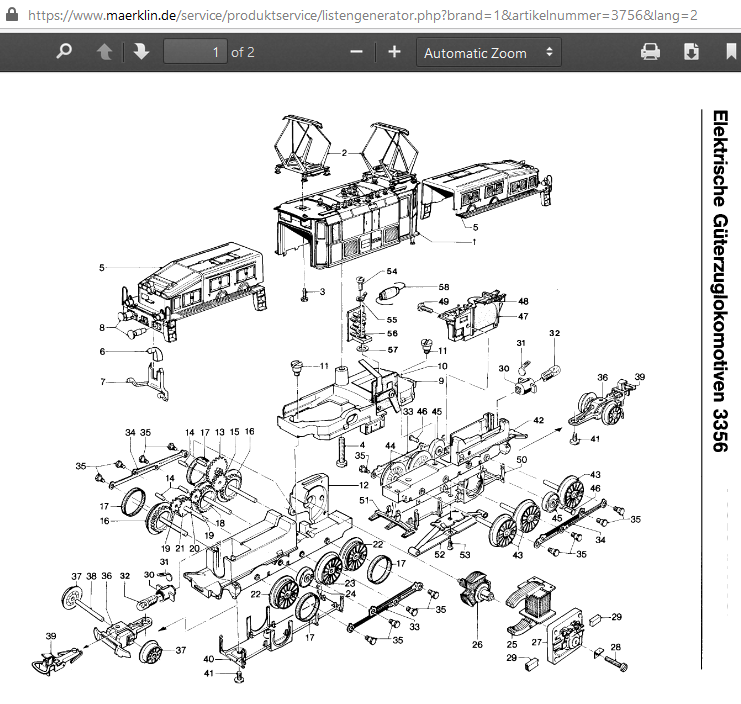Screen dimensions: 741x704
Task: Click part label 24 below label 23
Action: coord(351,594)
